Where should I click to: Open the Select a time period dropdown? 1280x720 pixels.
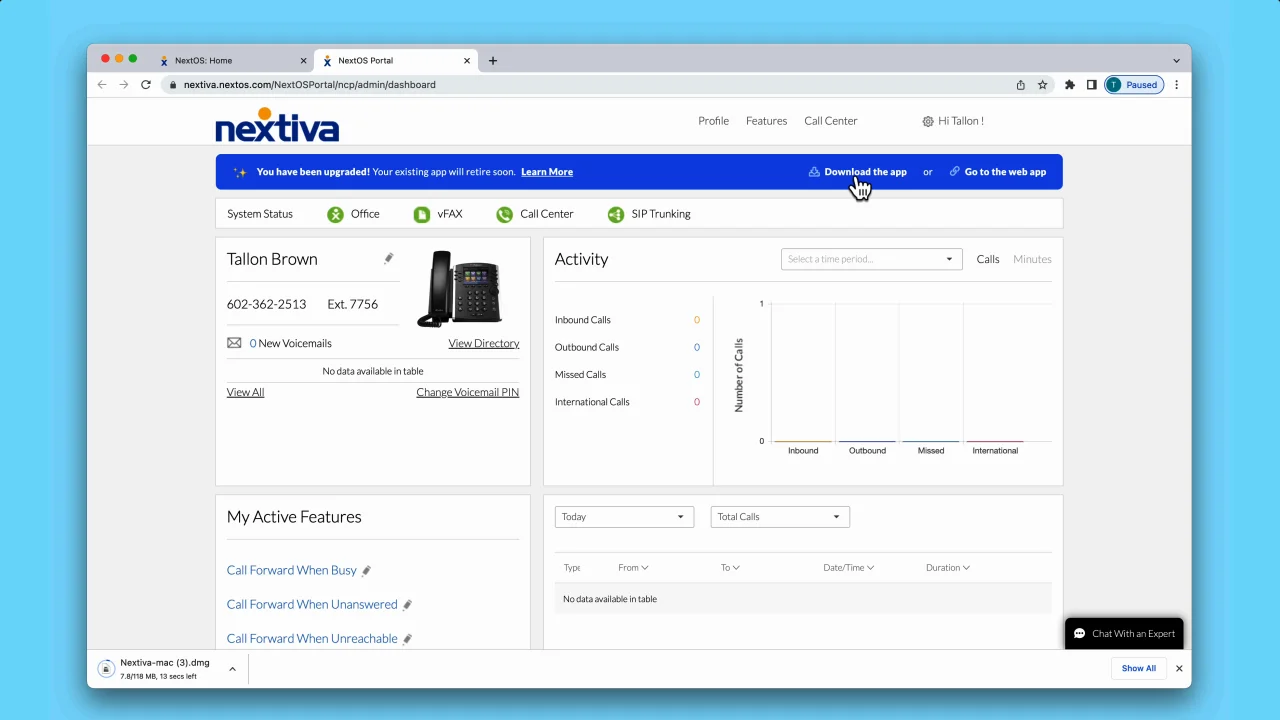(x=871, y=259)
